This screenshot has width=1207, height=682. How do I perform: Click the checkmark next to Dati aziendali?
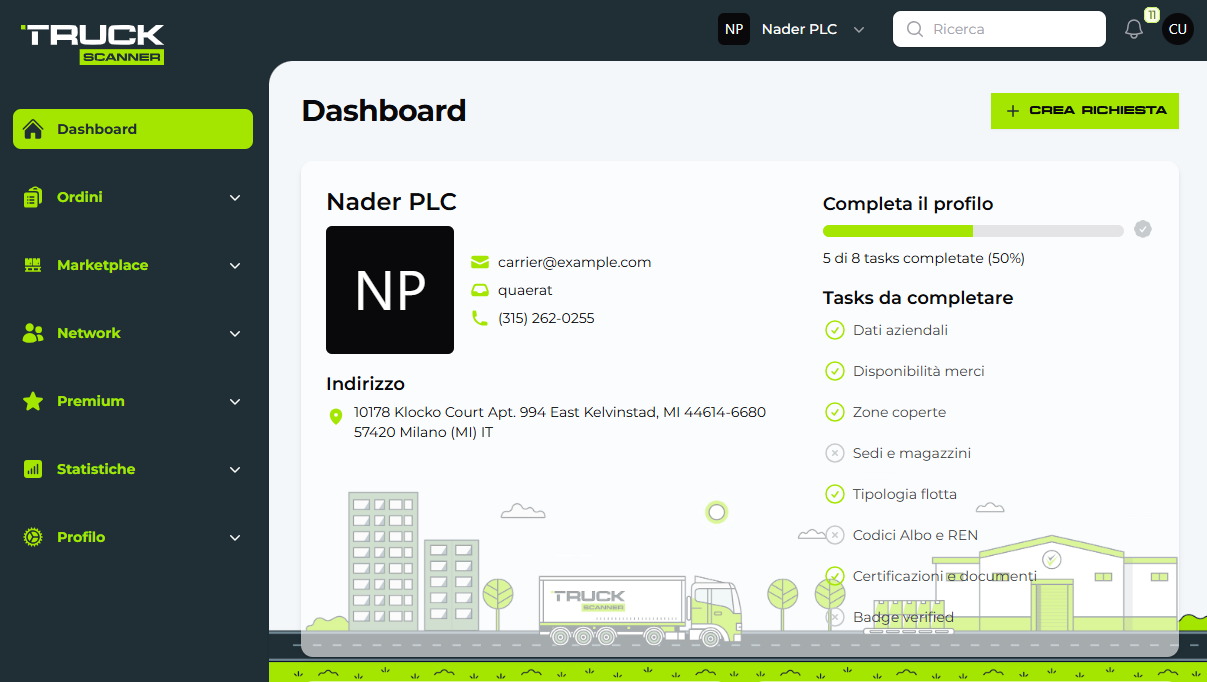pos(834,330)
